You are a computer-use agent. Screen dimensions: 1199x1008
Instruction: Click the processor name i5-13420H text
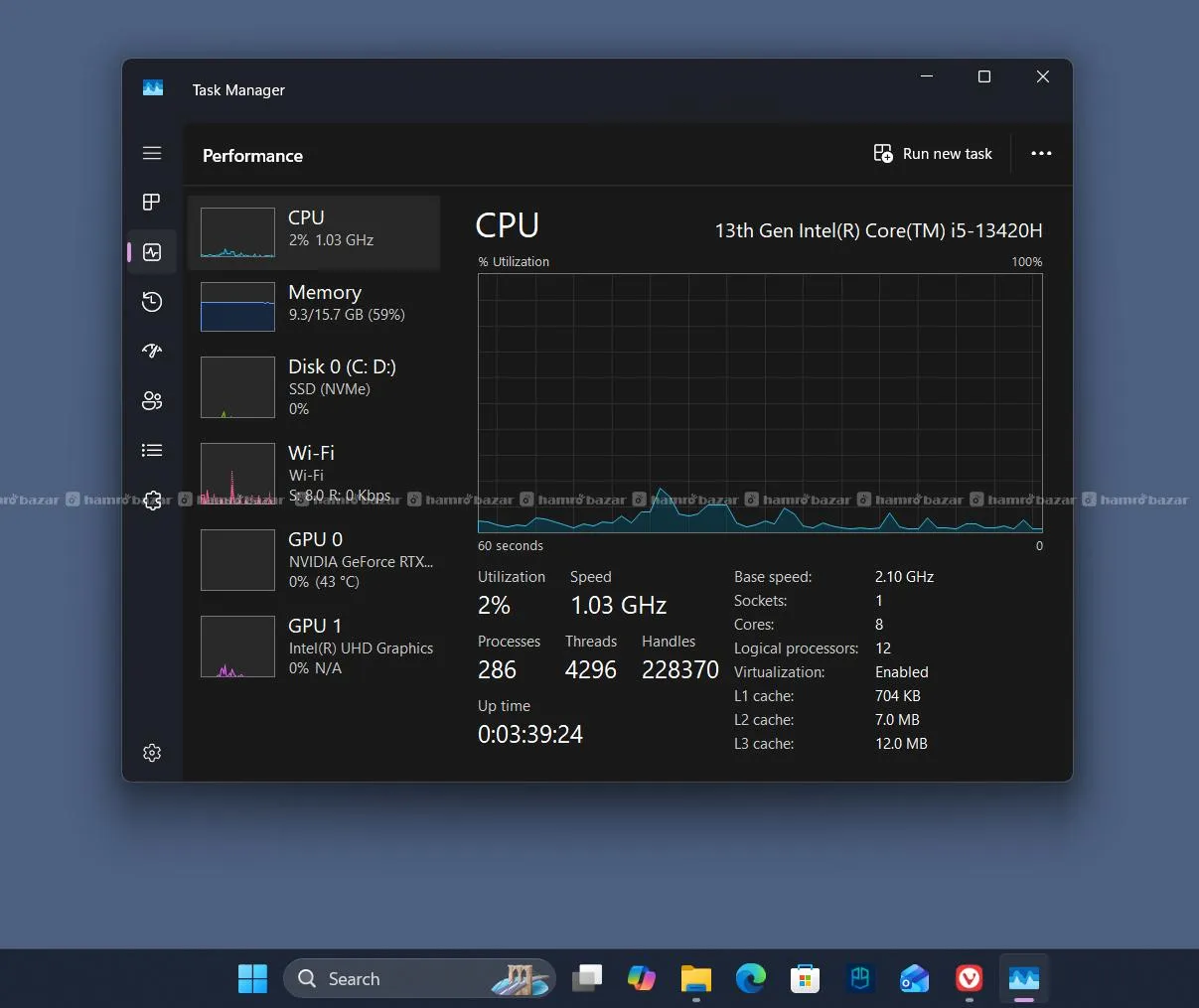tap(879, 230)
